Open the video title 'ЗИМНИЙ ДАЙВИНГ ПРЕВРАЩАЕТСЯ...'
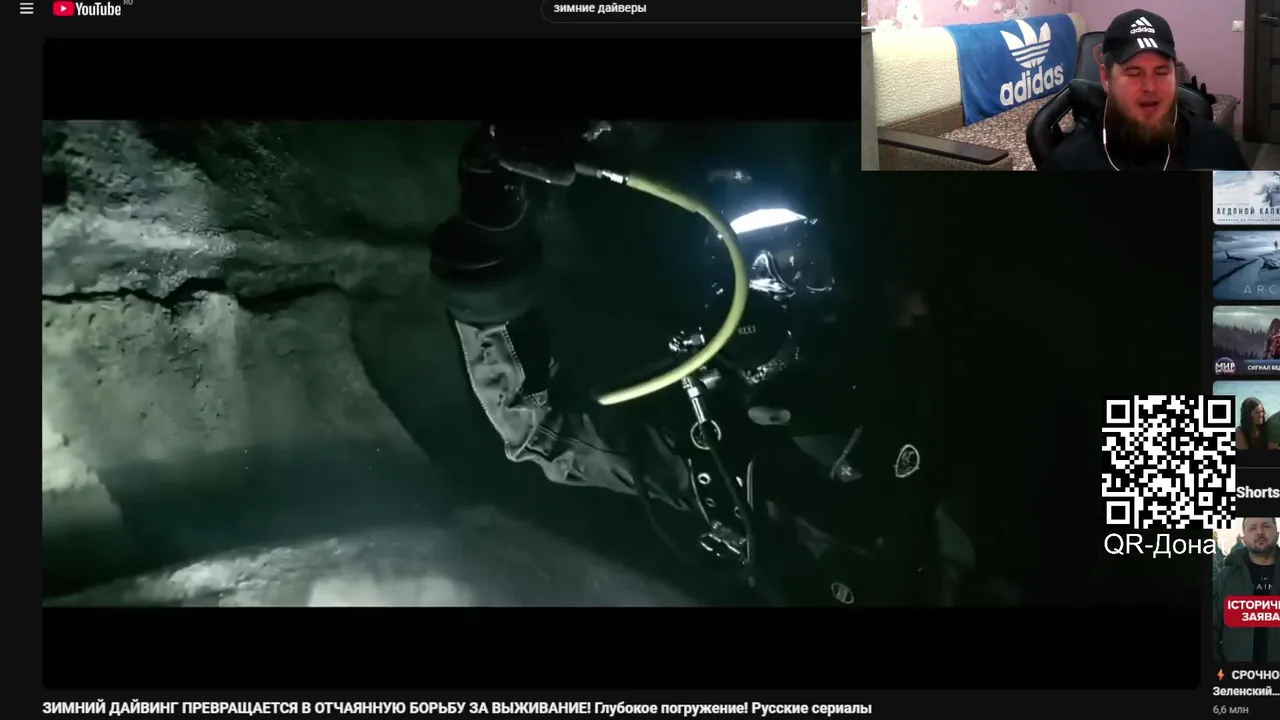1280x720 pixels. tap(457, 708)
